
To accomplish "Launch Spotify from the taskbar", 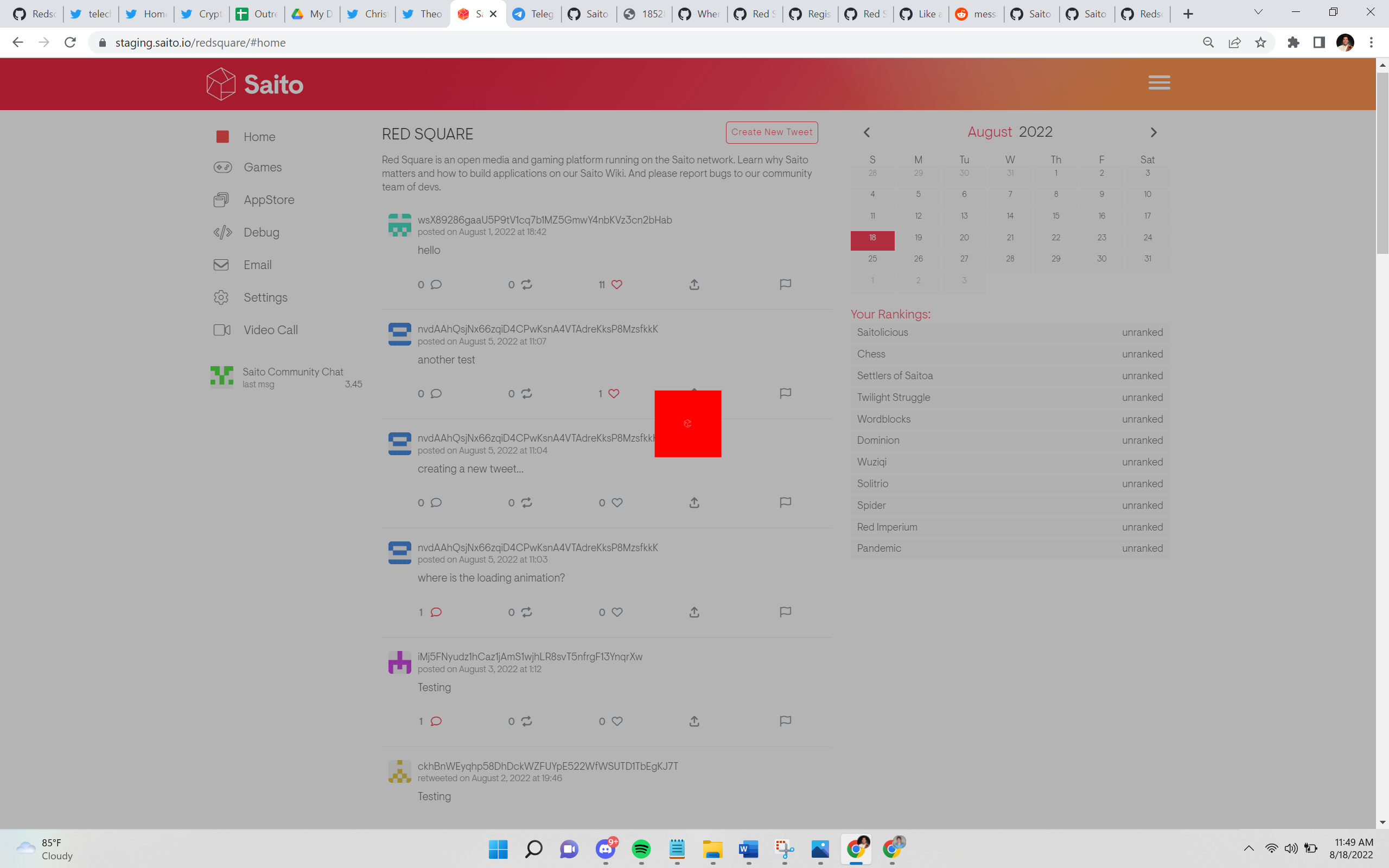I will click(641, 850).
